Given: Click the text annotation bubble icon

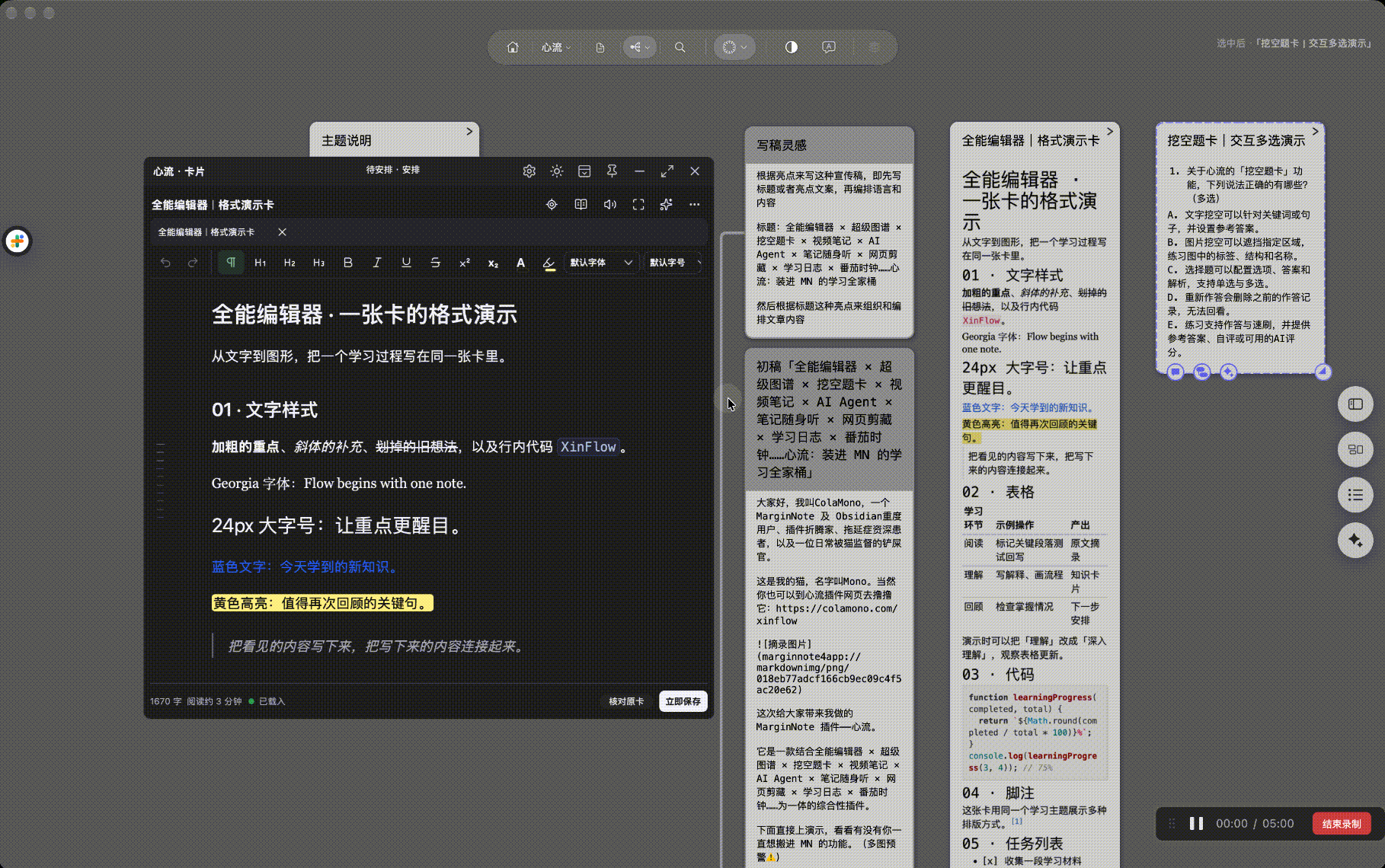Looking at the screenshot, I should [829, 47].
